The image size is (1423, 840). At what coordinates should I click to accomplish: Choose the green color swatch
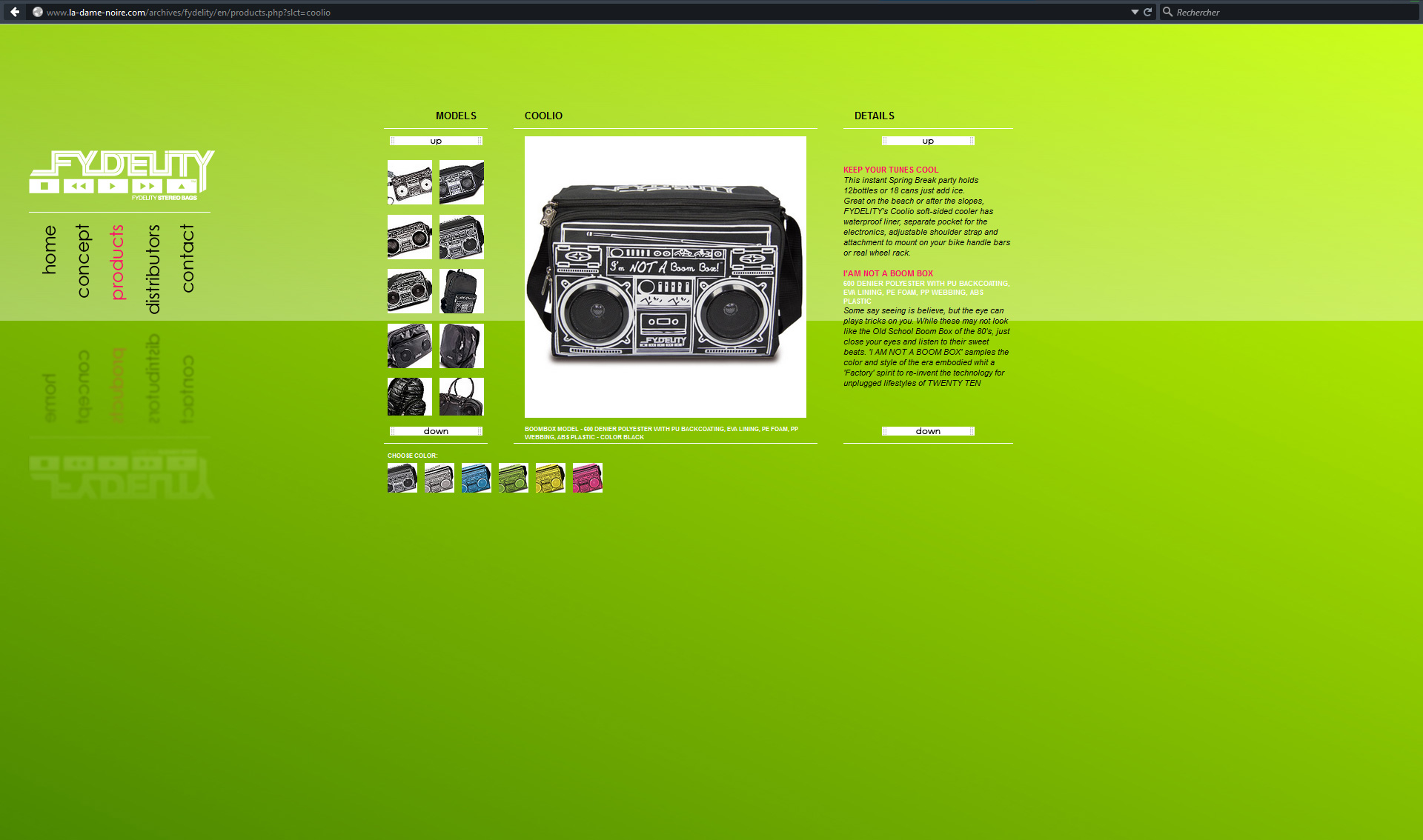[514, 478]
